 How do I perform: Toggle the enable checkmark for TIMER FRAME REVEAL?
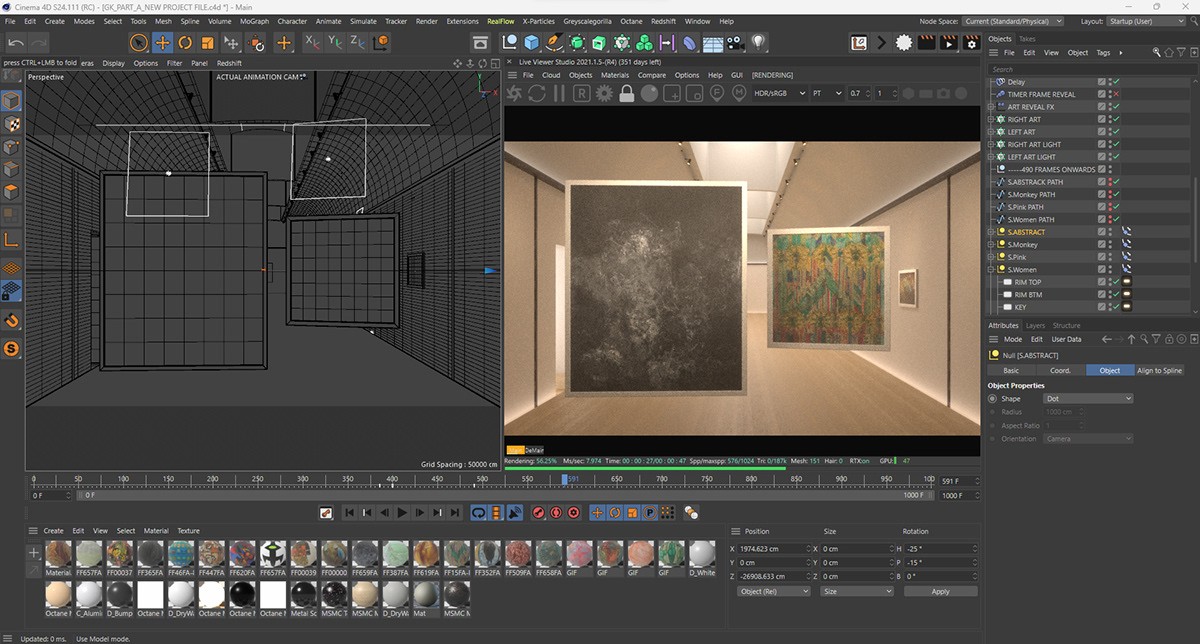(1115, 95)
